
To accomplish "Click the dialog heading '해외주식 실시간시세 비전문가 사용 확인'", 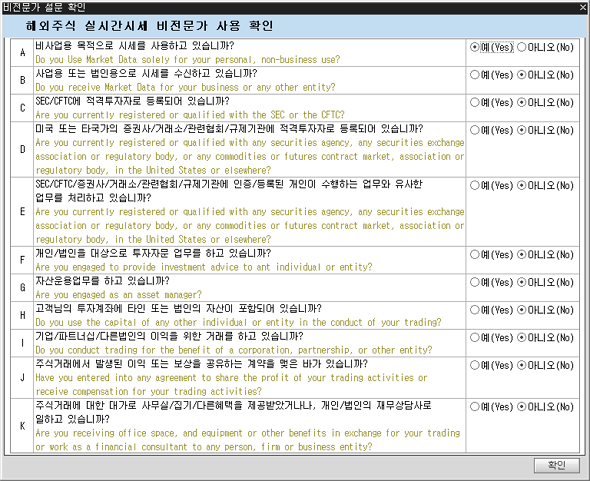I will coord(150,26).
